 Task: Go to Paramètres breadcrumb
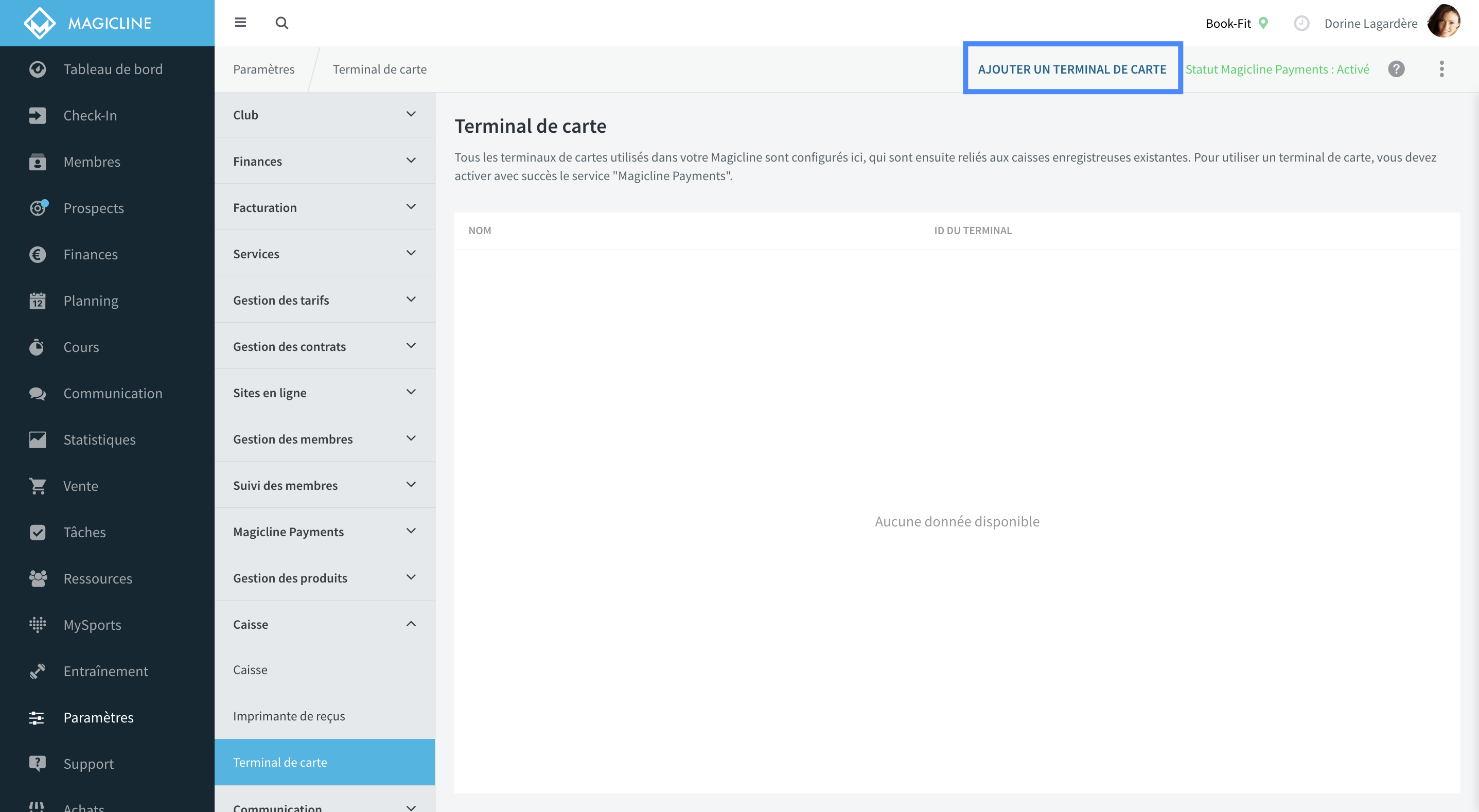click(x=263, y=69)
